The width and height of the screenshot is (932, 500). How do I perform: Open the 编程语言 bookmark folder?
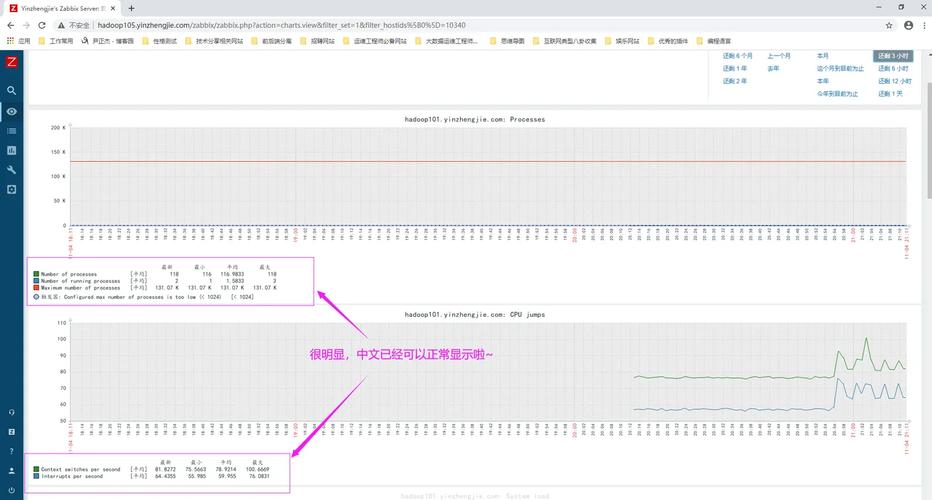pos(714,41)
